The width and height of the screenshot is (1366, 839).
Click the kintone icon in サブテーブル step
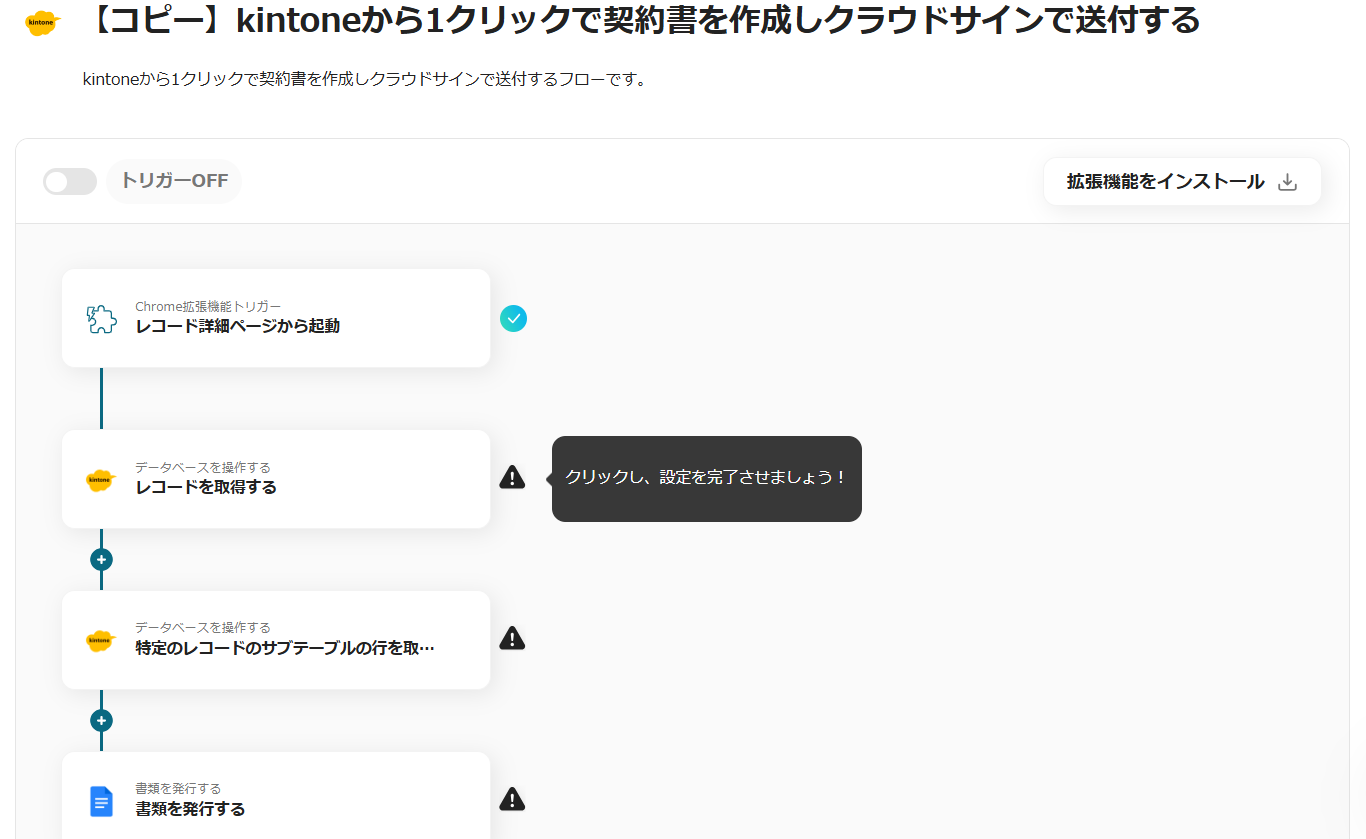[x=101, y=641]
